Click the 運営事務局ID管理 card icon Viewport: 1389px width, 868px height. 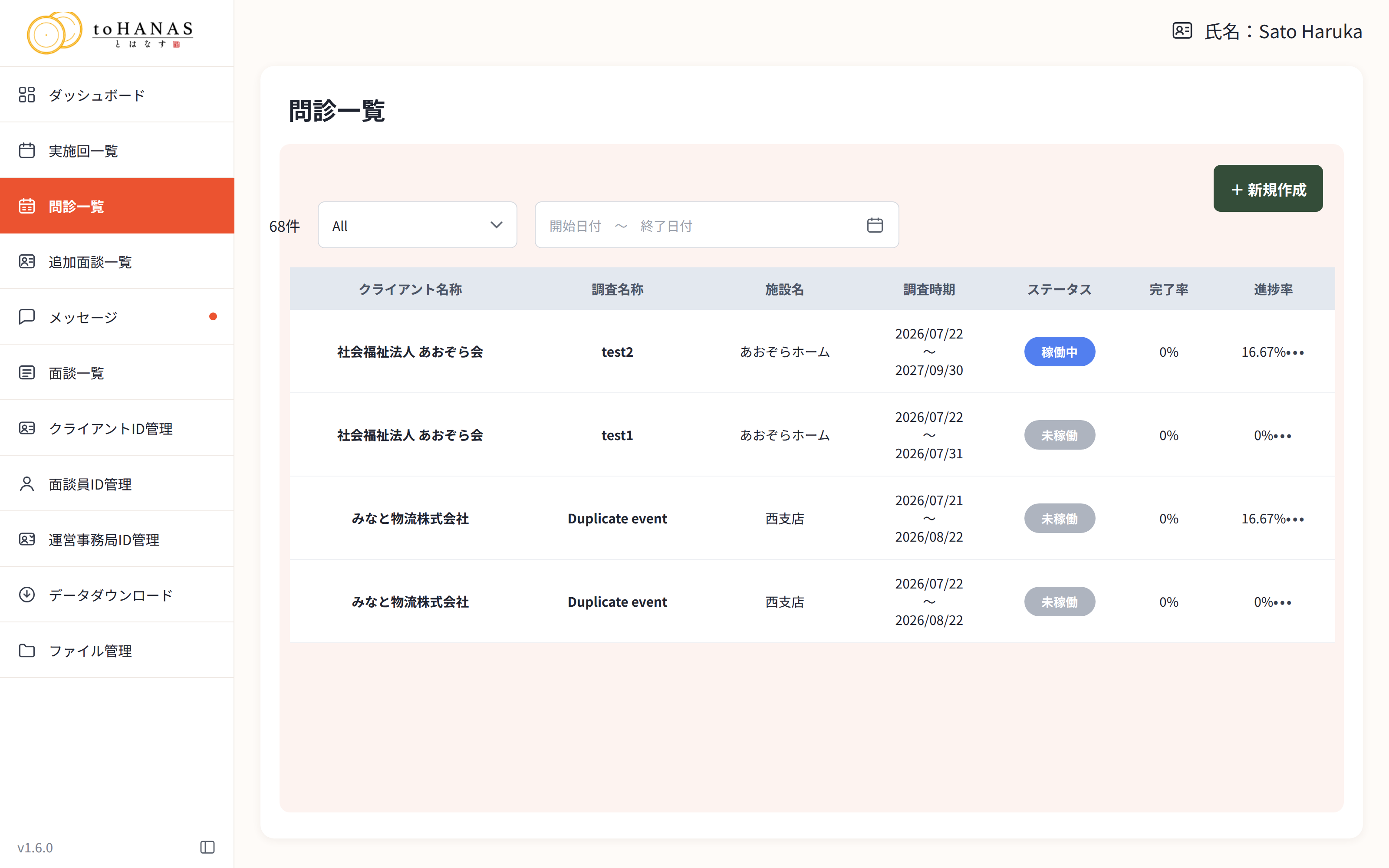(27, 539)
